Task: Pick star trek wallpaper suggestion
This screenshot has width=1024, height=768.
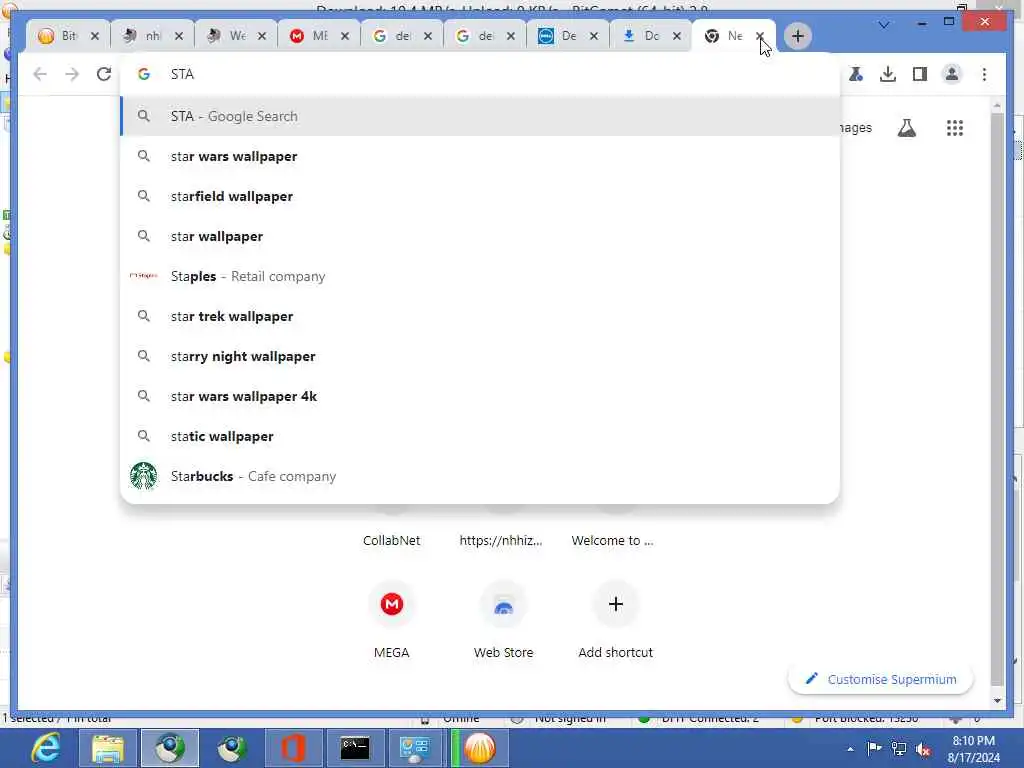Action: [x=480, y=316]
